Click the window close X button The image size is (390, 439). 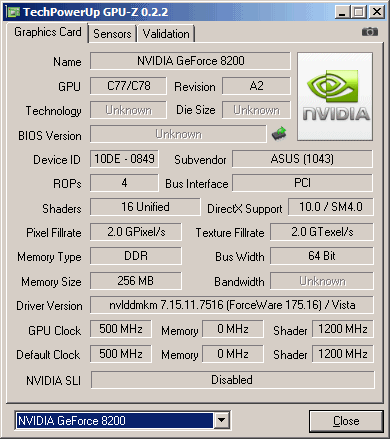(377, 12)
